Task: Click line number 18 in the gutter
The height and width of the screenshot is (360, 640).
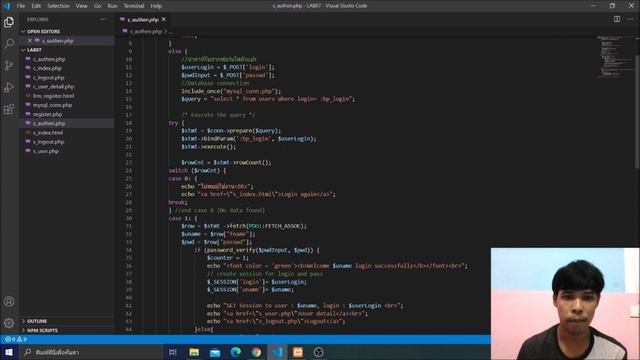Action: [129, 123]
